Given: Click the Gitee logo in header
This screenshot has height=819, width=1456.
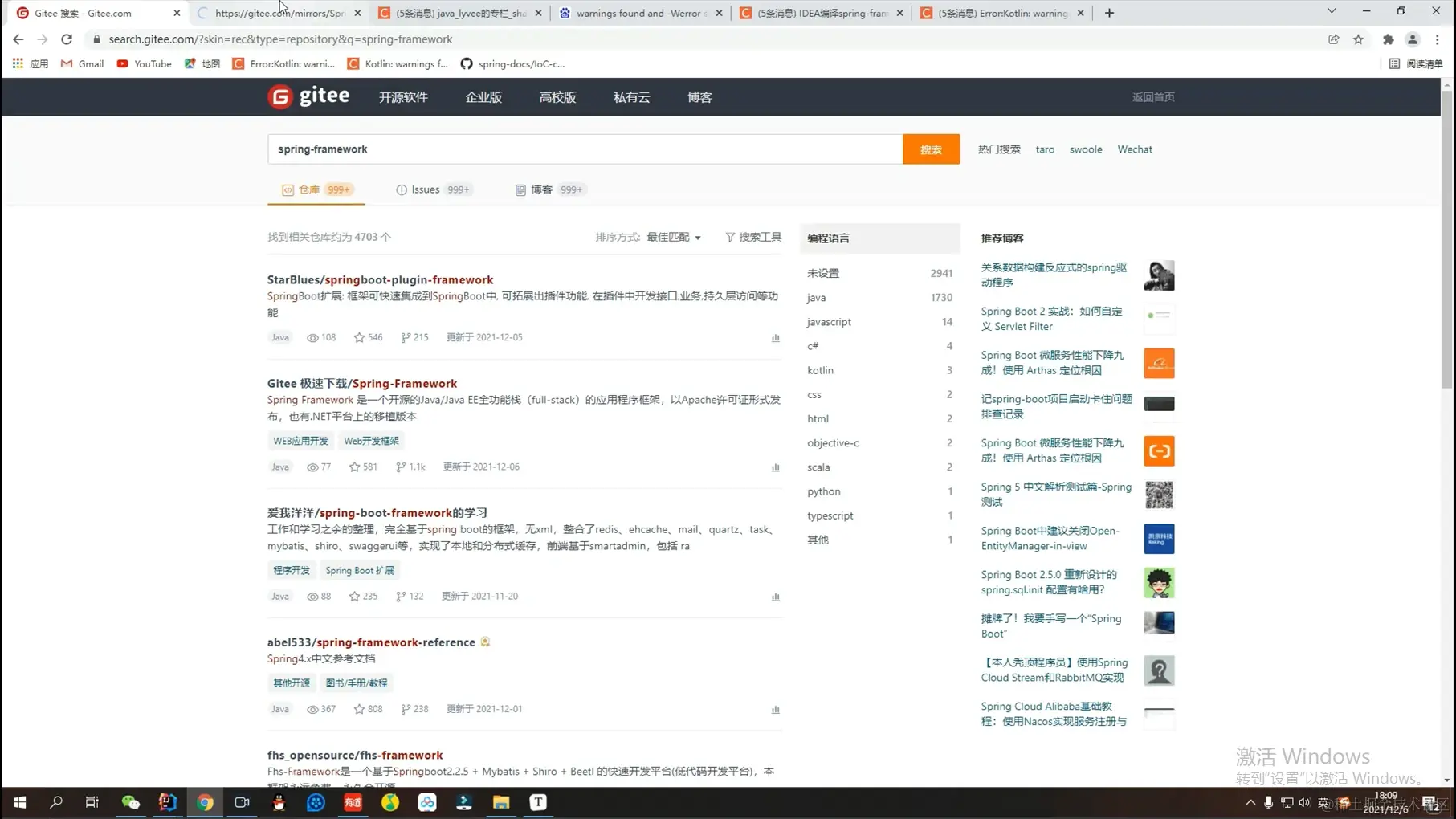Looking at the screenshot, I should (308, 96).
